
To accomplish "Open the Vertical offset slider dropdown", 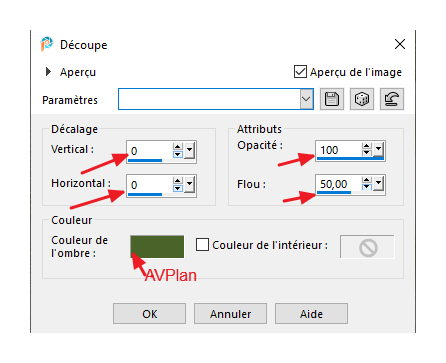I will pos(190,150).
